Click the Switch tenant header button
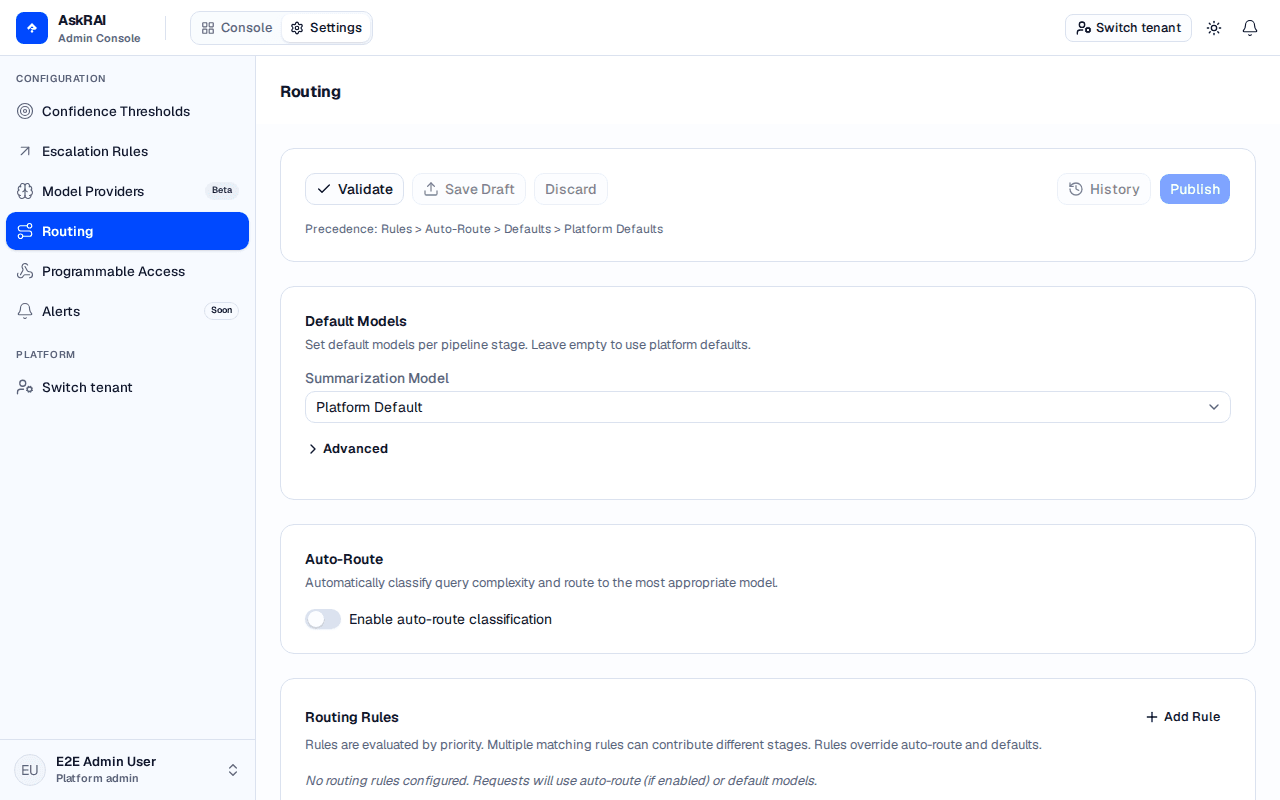Viewport: 1280px width, 800px height. [x=1128, y=28]
